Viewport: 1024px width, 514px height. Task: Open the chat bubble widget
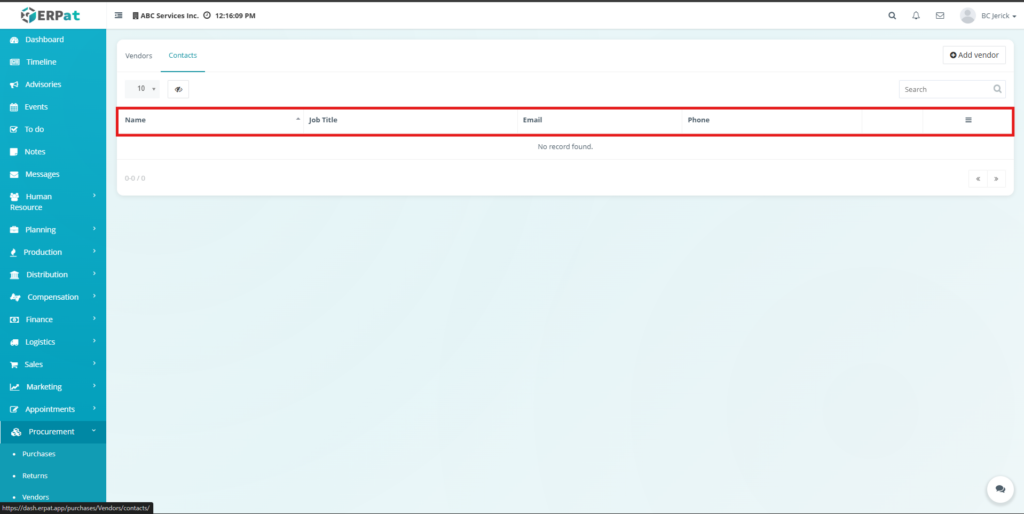coord(1000,489)
